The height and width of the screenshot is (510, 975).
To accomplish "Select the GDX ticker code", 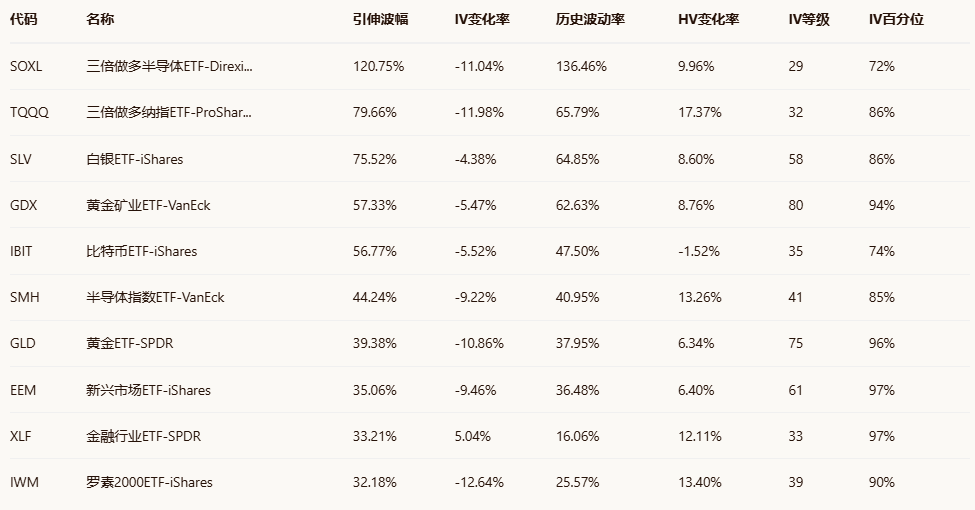I will [x=23, y=205].
